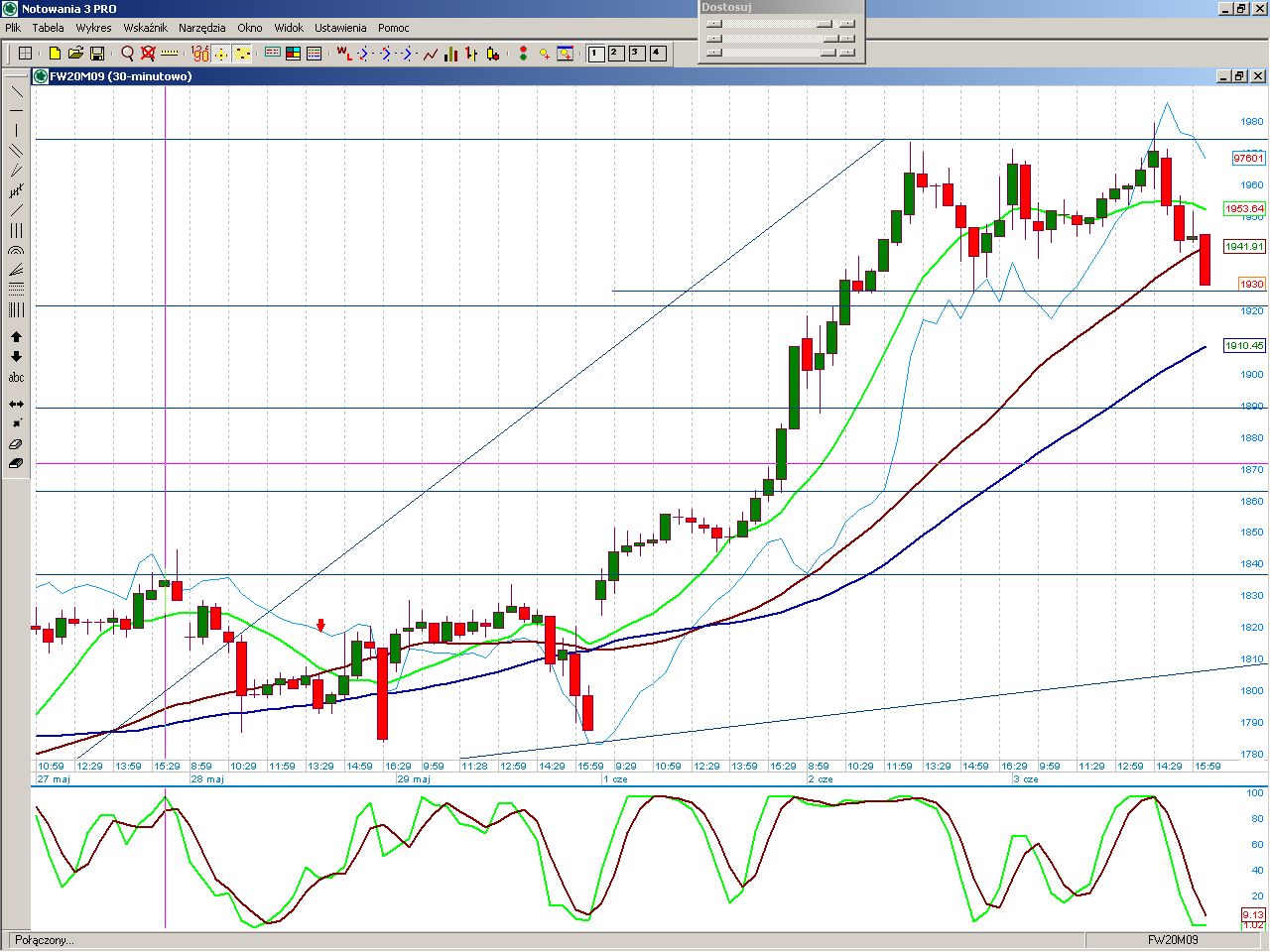This screenshot has height=952, width=1270.
Task: Click the magnifying glass zoom icon
Action: click(127, 54)
